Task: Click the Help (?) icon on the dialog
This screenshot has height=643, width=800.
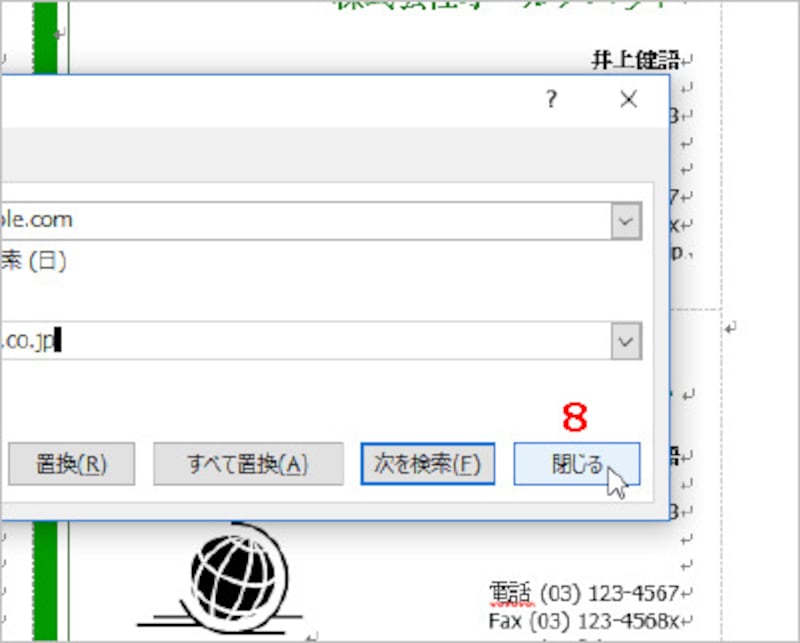Action: (550, 99)
